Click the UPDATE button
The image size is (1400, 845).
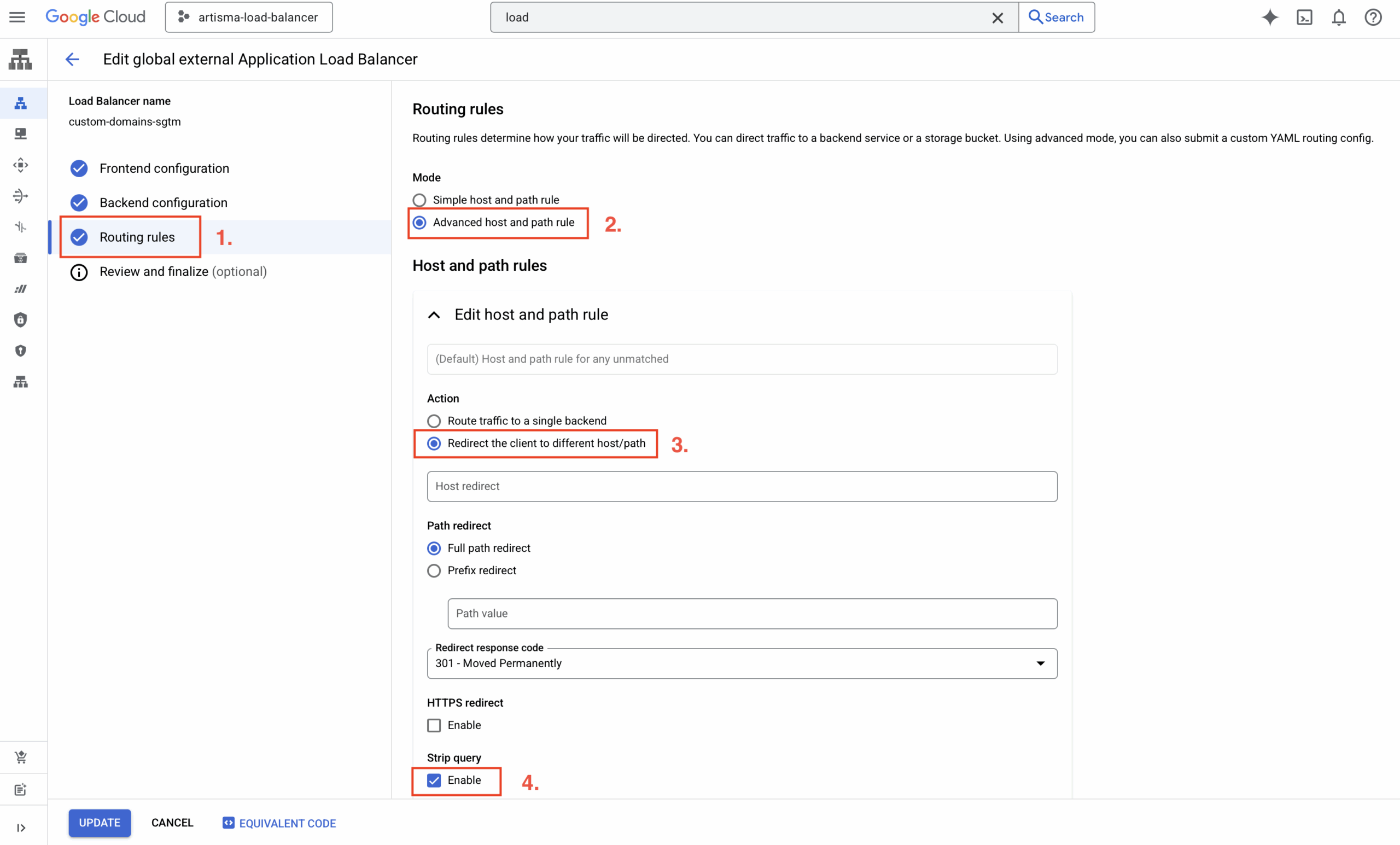pos(100,822)
